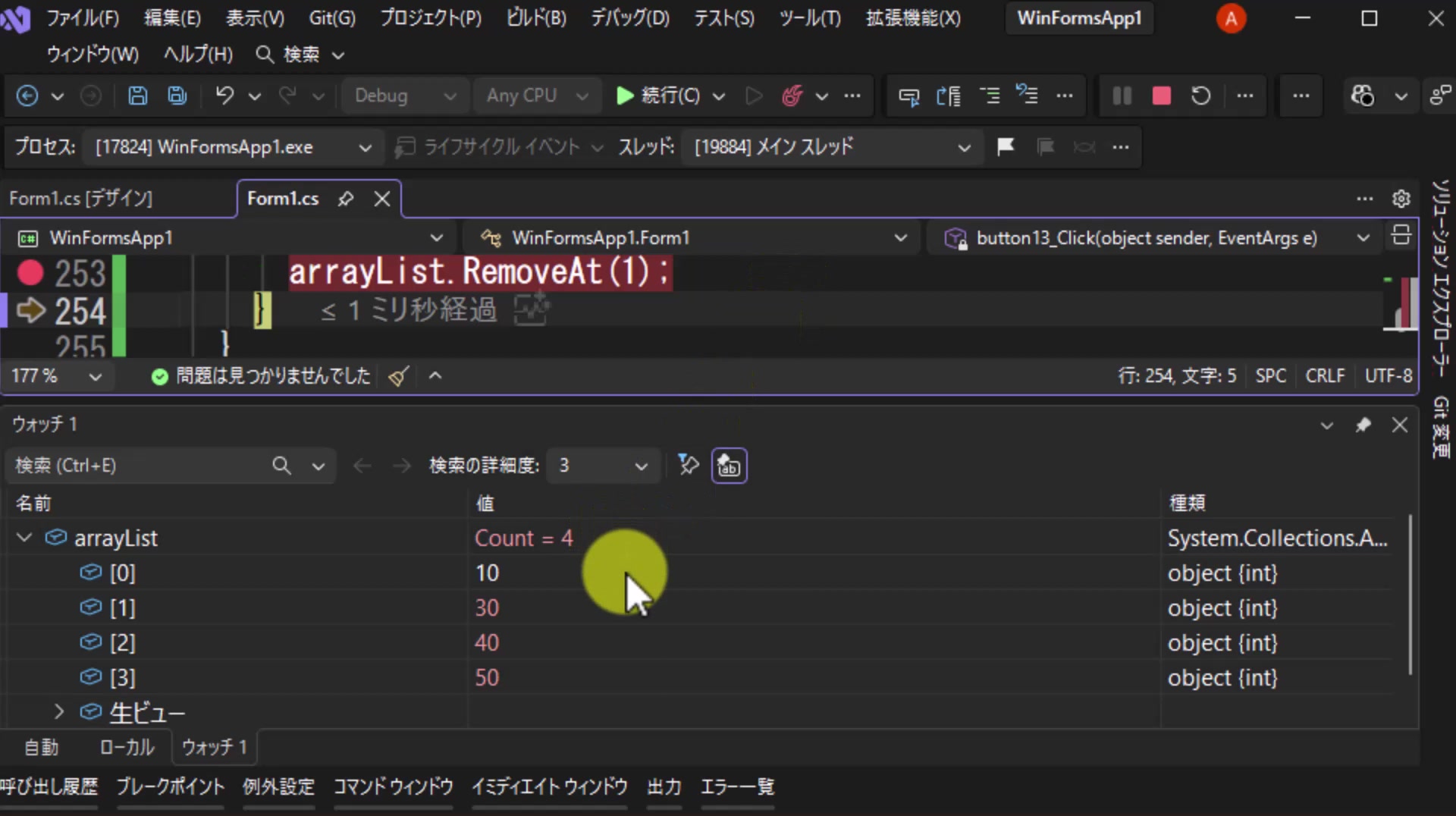Screen dimensions: 1456x816
Task: Open the ファイル(F) menu
Action: 83,18
